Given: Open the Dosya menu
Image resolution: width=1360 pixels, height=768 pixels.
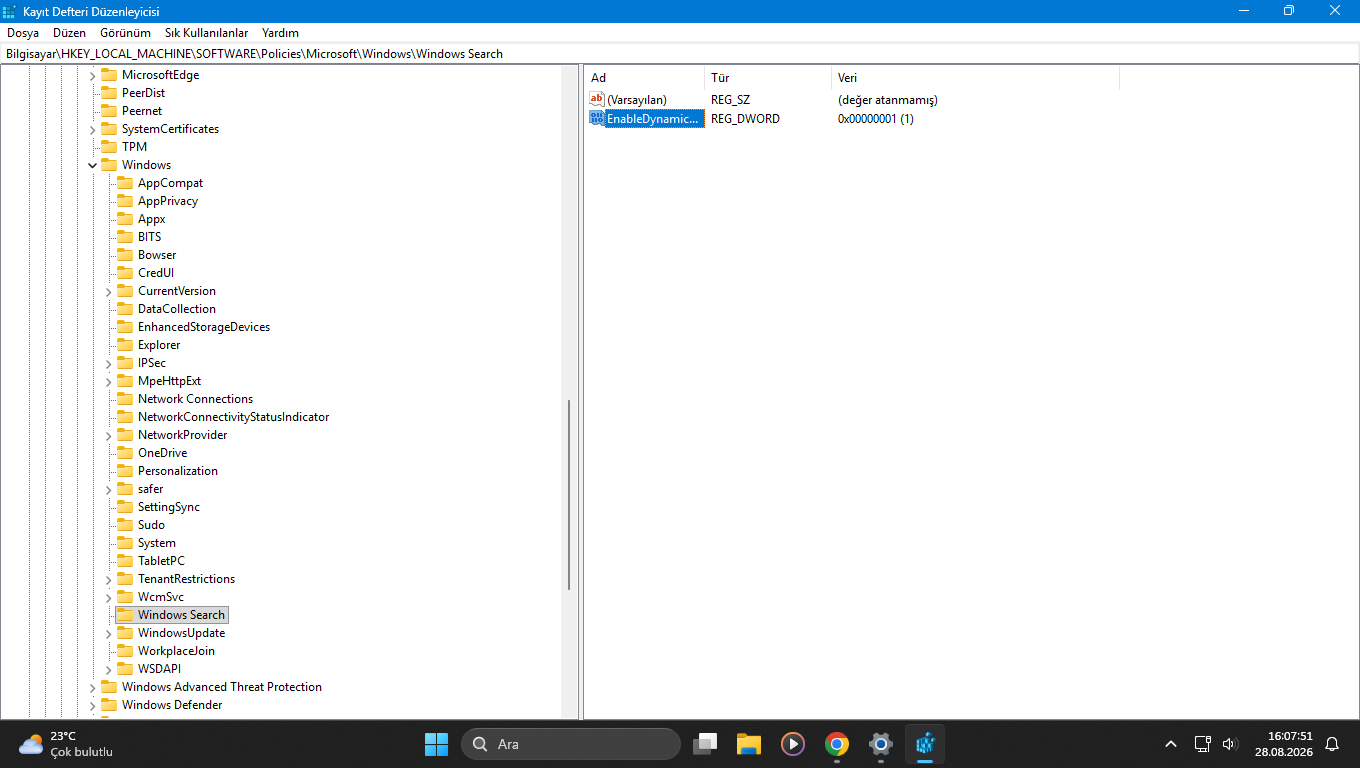Looking at the screenshot, I should click(23, 33).
